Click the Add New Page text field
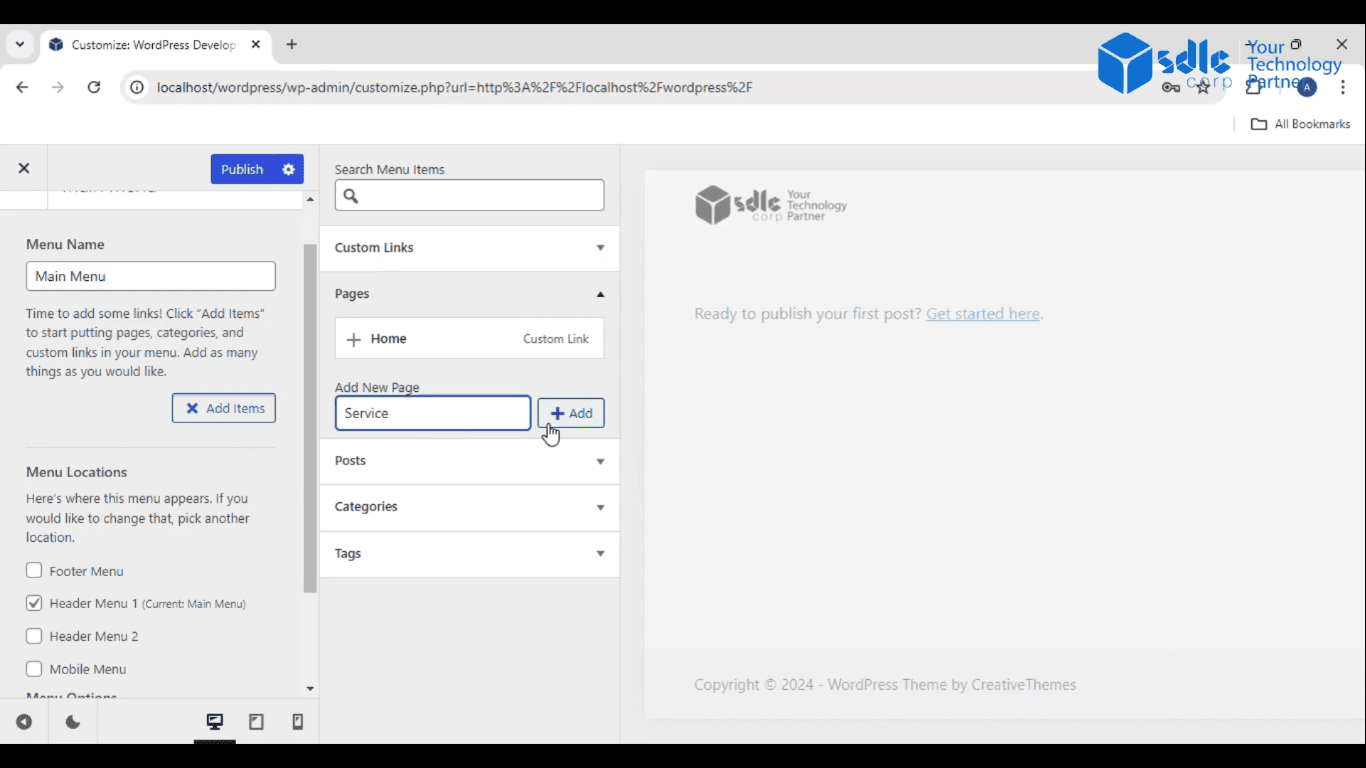 coord(433,413)
